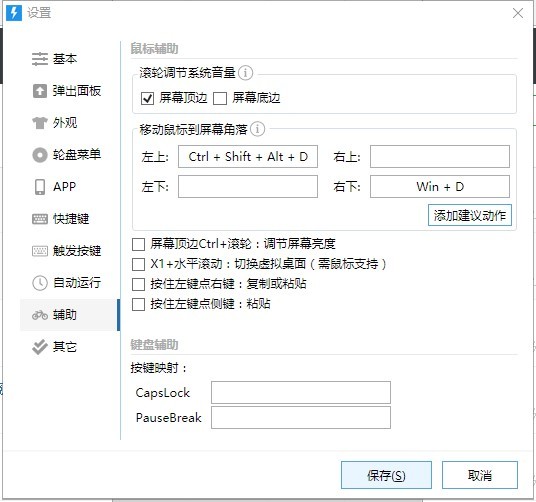Image resolution: width=536 pixels, height=502 pixels.
Task: Focus the CapsLock key mapping field
Action: [x=301, y=393]
